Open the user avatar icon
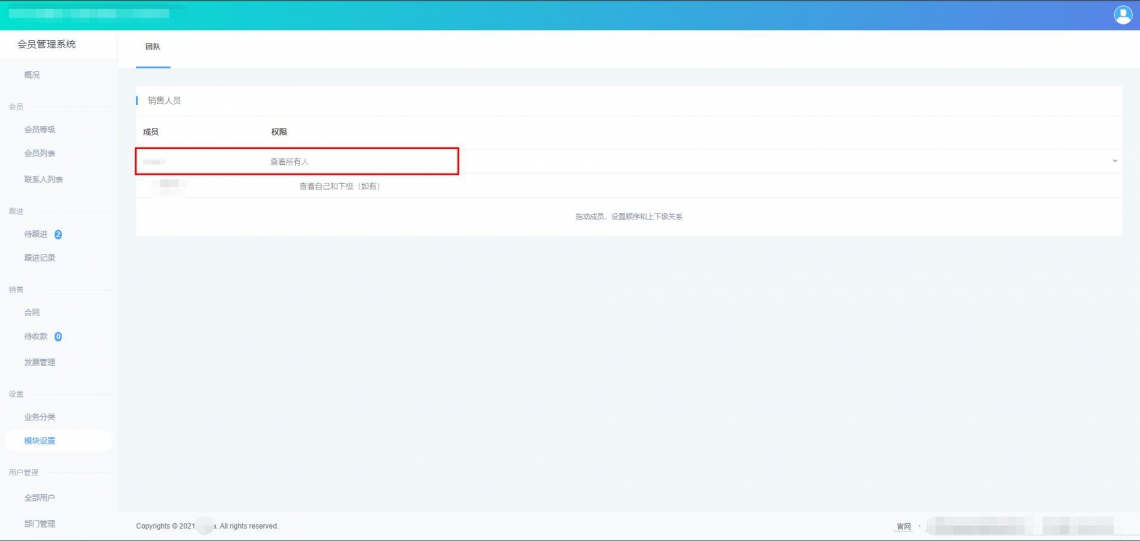 pos(1123,15)
